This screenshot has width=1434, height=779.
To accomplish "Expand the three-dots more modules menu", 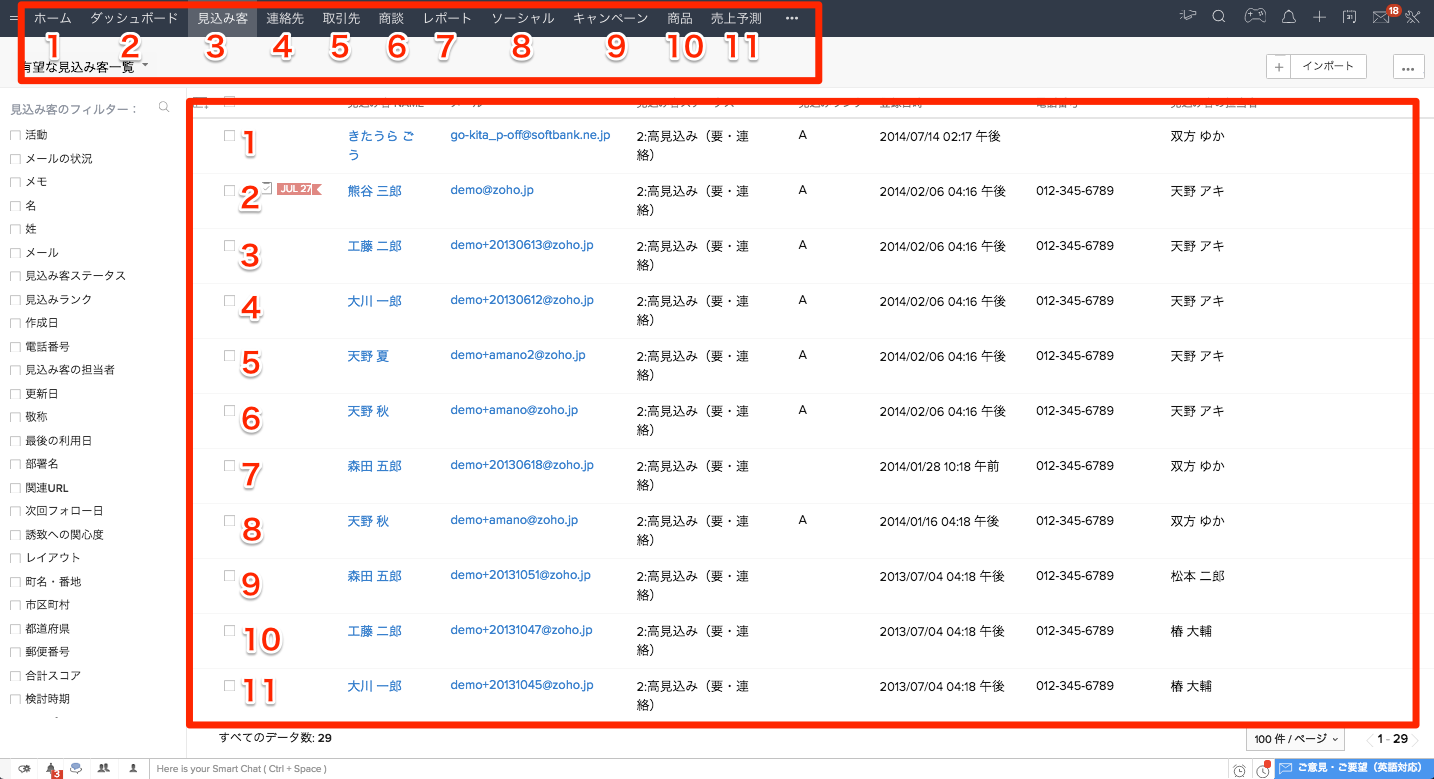I will click(x=792, y=19).
